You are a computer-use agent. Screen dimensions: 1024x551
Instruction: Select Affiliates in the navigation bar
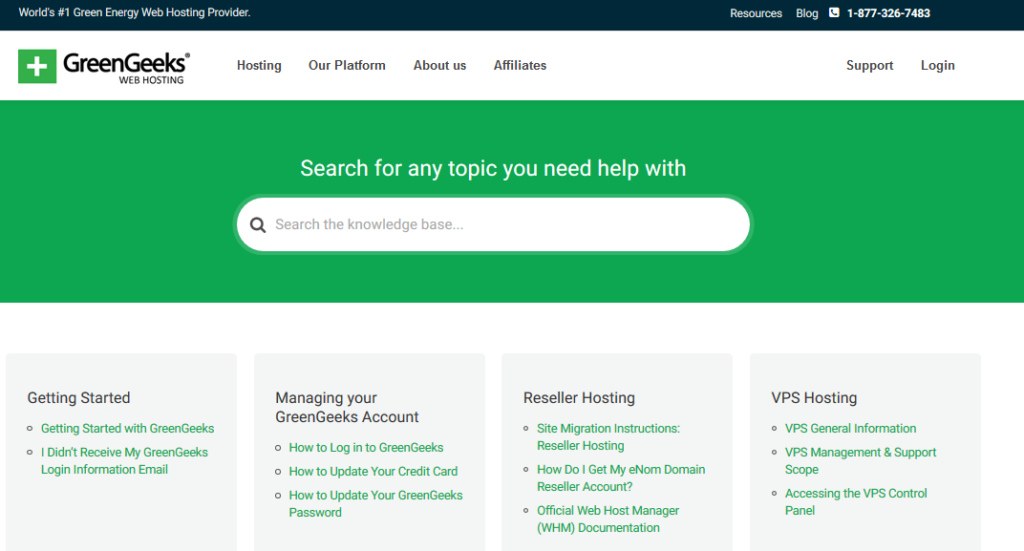(x=520, y=65)
